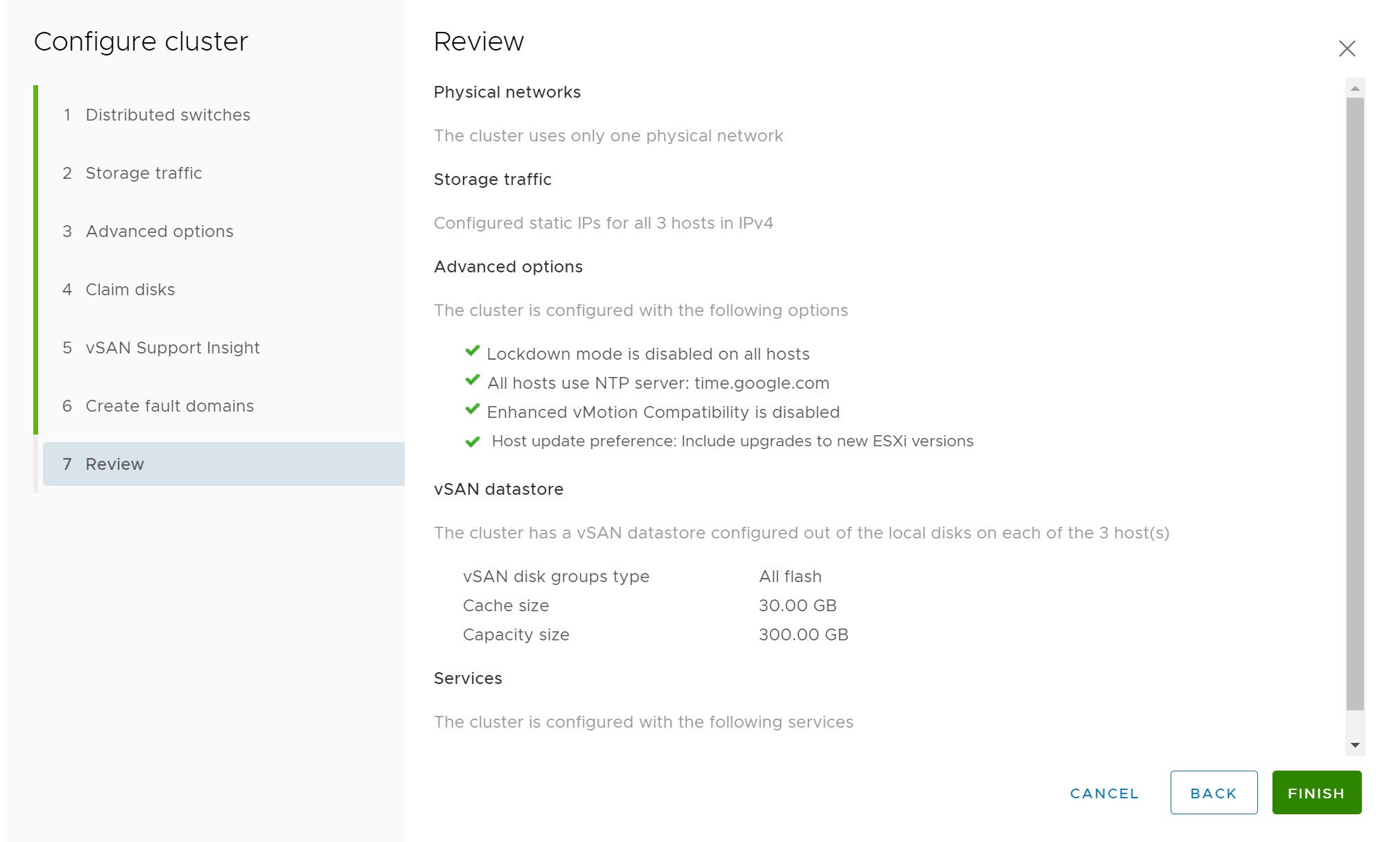Click the Host update preference text
This screenshot has width=1400, height=842.
pos(732,441)
